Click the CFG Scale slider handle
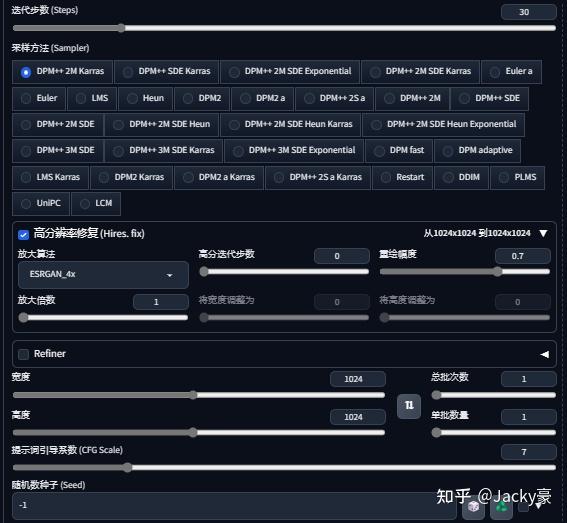Screen dimensions: 567x523 pyautogui.click(x=127, y=468)
